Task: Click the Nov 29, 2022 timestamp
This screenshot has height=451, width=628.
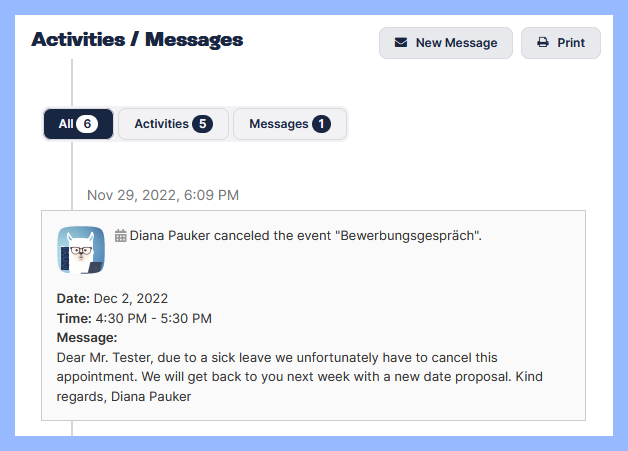Action: [163, 195]
